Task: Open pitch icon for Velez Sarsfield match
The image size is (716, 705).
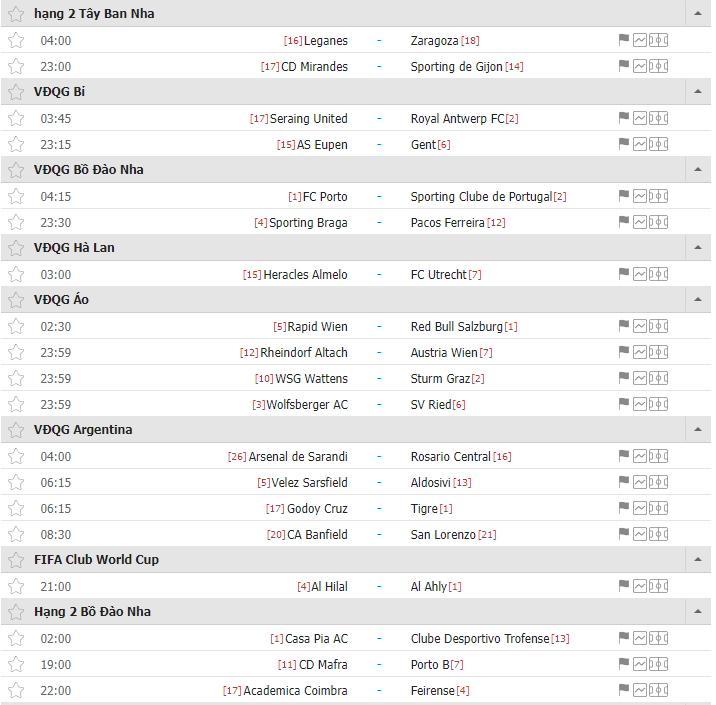Action: (x=658, y=482)
